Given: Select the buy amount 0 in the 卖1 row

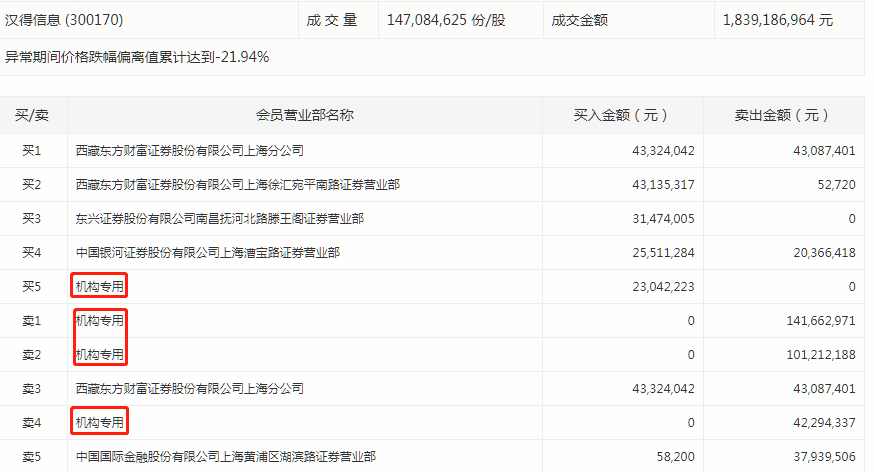Looking at the screenshot, I should coord(691,320).
